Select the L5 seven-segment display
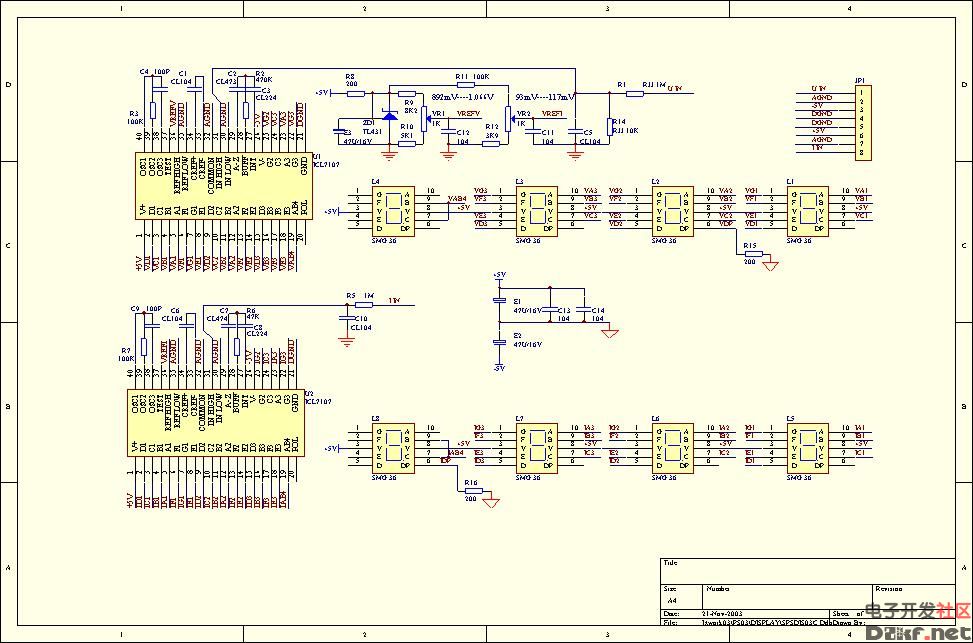The height and width of the screenshot is (643, 973). (x=807, y=445)
